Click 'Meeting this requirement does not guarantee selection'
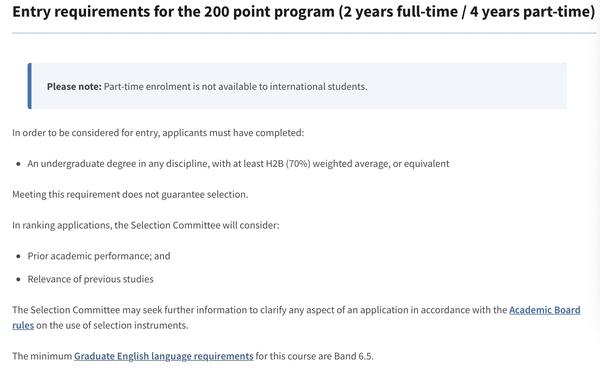The height and width of the screenshot is (371, 600). coord(130,194)
